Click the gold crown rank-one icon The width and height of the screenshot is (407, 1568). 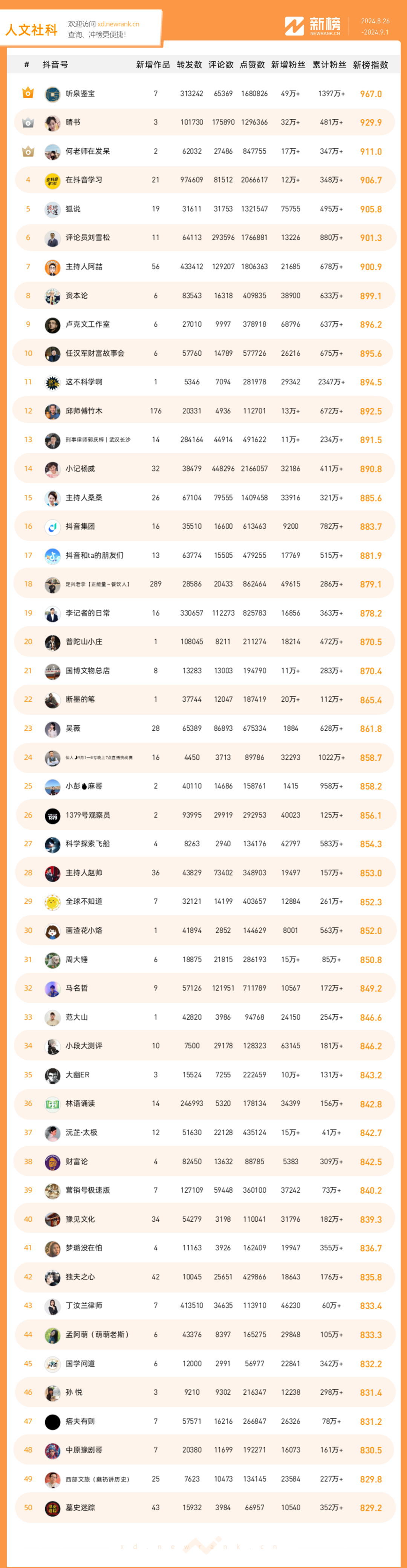coord(28,93)
